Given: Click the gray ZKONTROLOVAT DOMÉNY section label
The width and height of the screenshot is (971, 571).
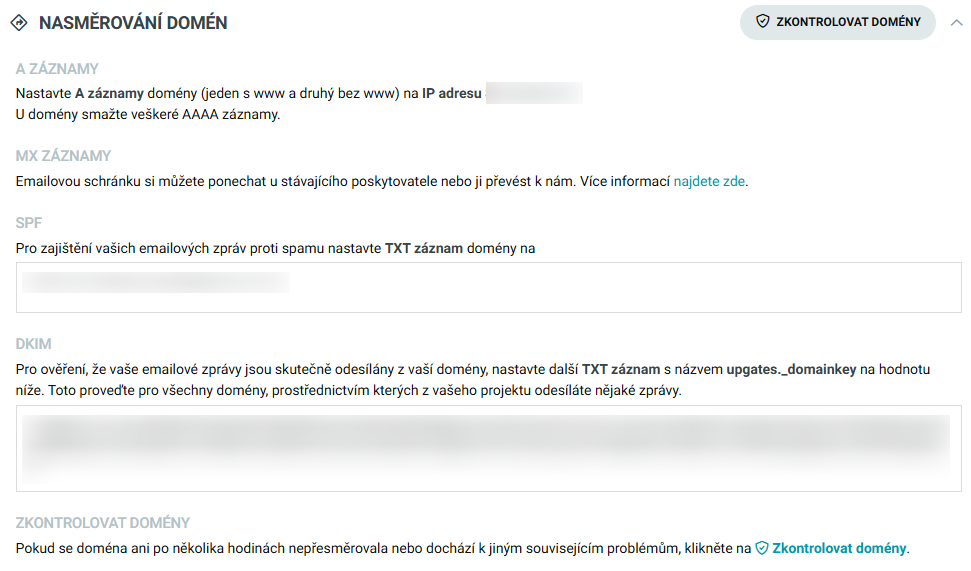Looking at the screenshot, I should [x=103, y=523].
